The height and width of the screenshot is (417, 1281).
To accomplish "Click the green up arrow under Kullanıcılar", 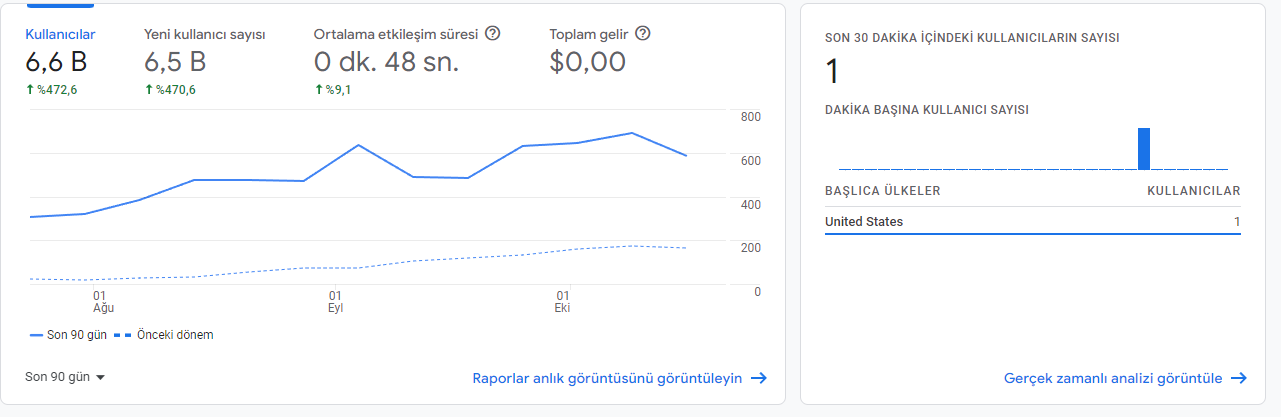I will pos(30,90).
